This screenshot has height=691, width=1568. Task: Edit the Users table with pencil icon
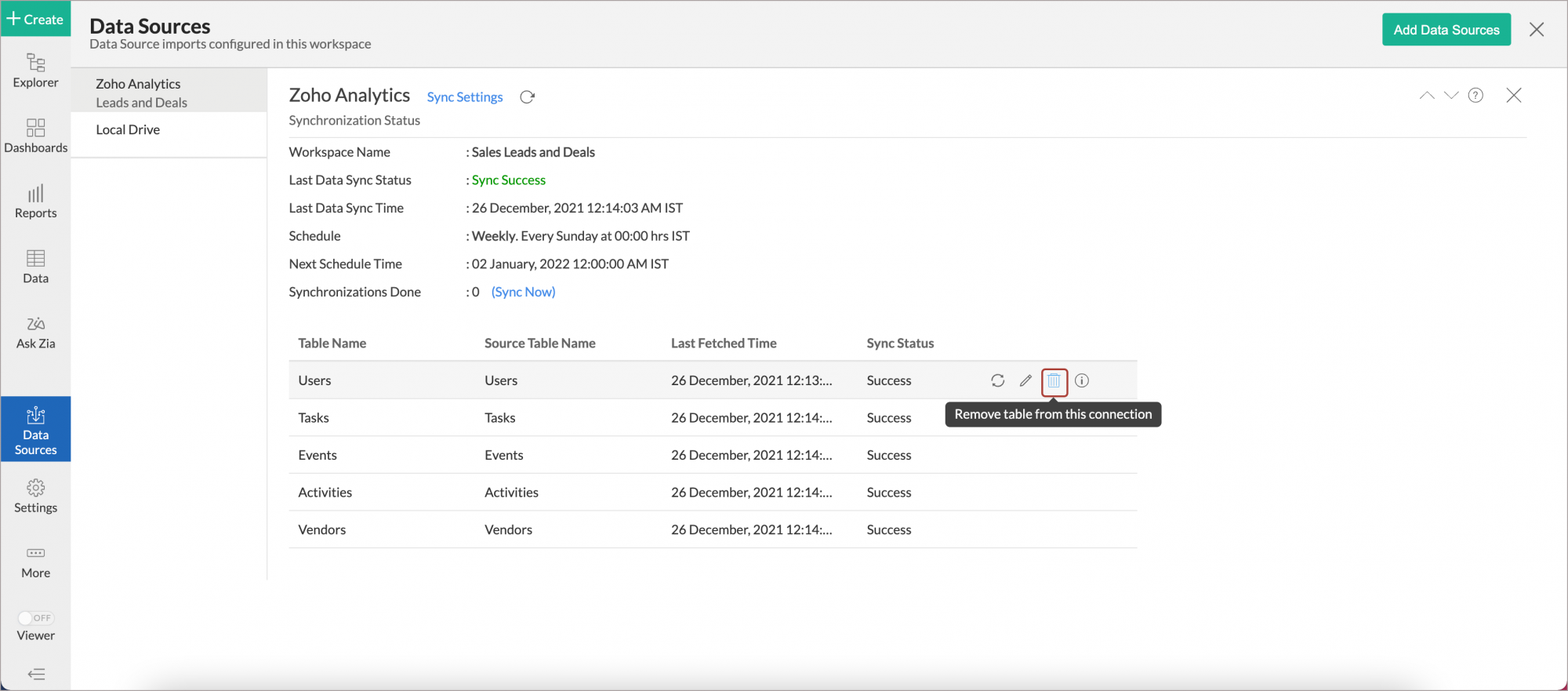tap(1025, 380)
